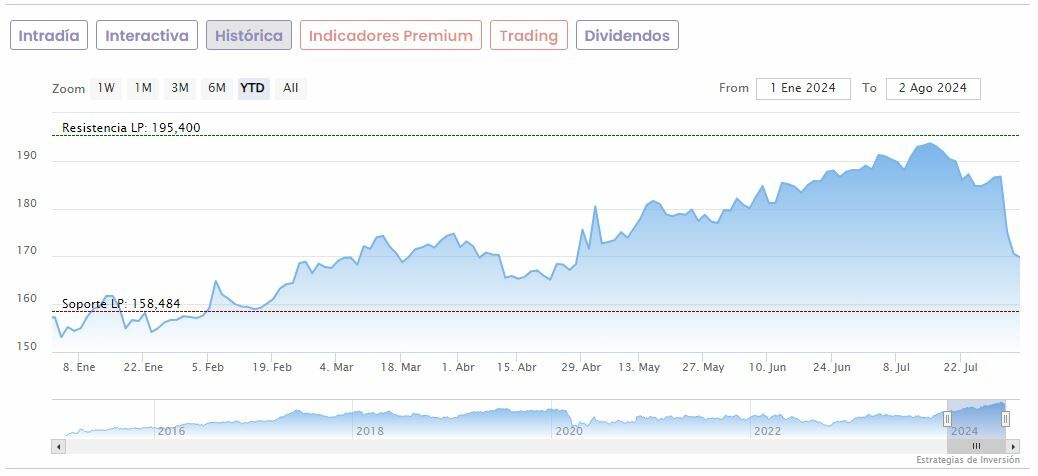Go to the Trading tab
Screen dimensions: 1038x476
(x=528, y=36)
